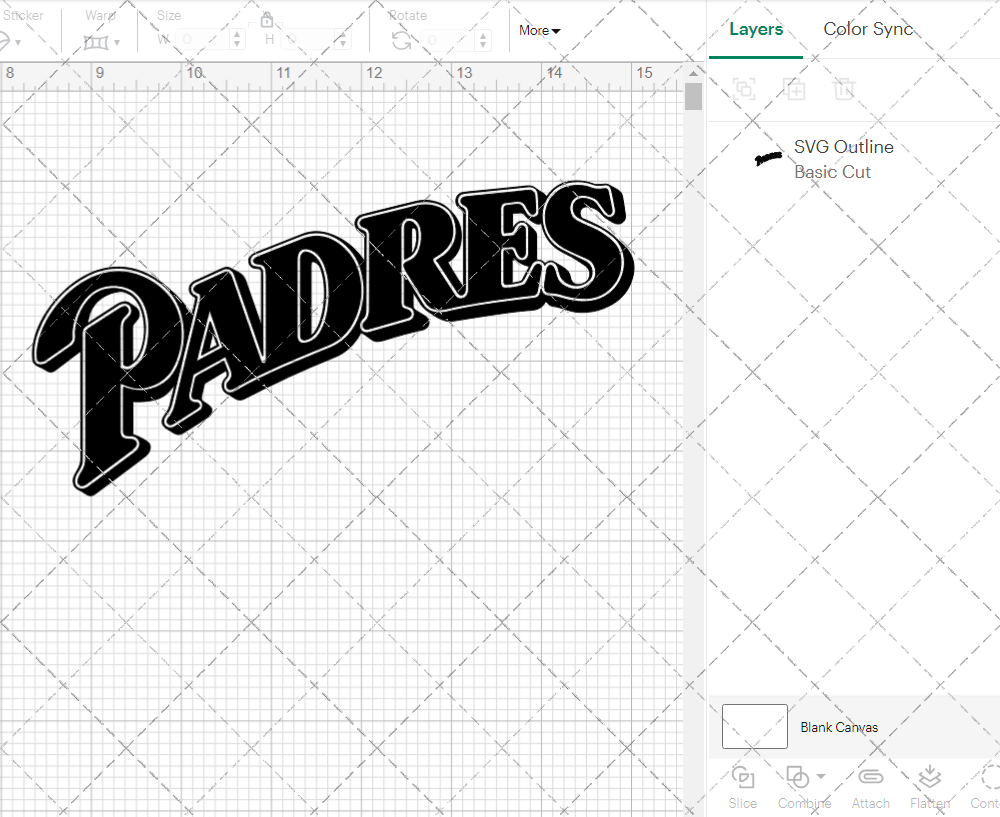The image size is (1000, 817).
Task: Click the Rotate angle input field
Action: coord(449,40)
